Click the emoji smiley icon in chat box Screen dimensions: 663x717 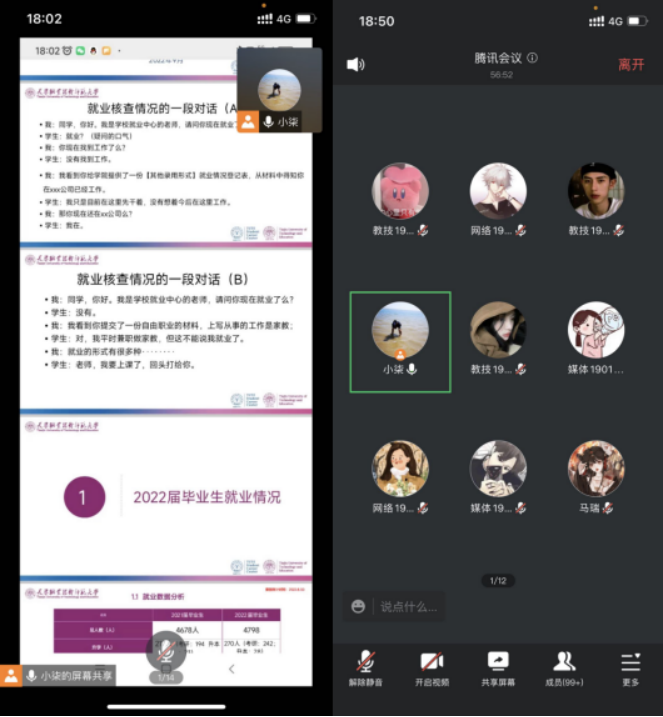click(358, 606)
